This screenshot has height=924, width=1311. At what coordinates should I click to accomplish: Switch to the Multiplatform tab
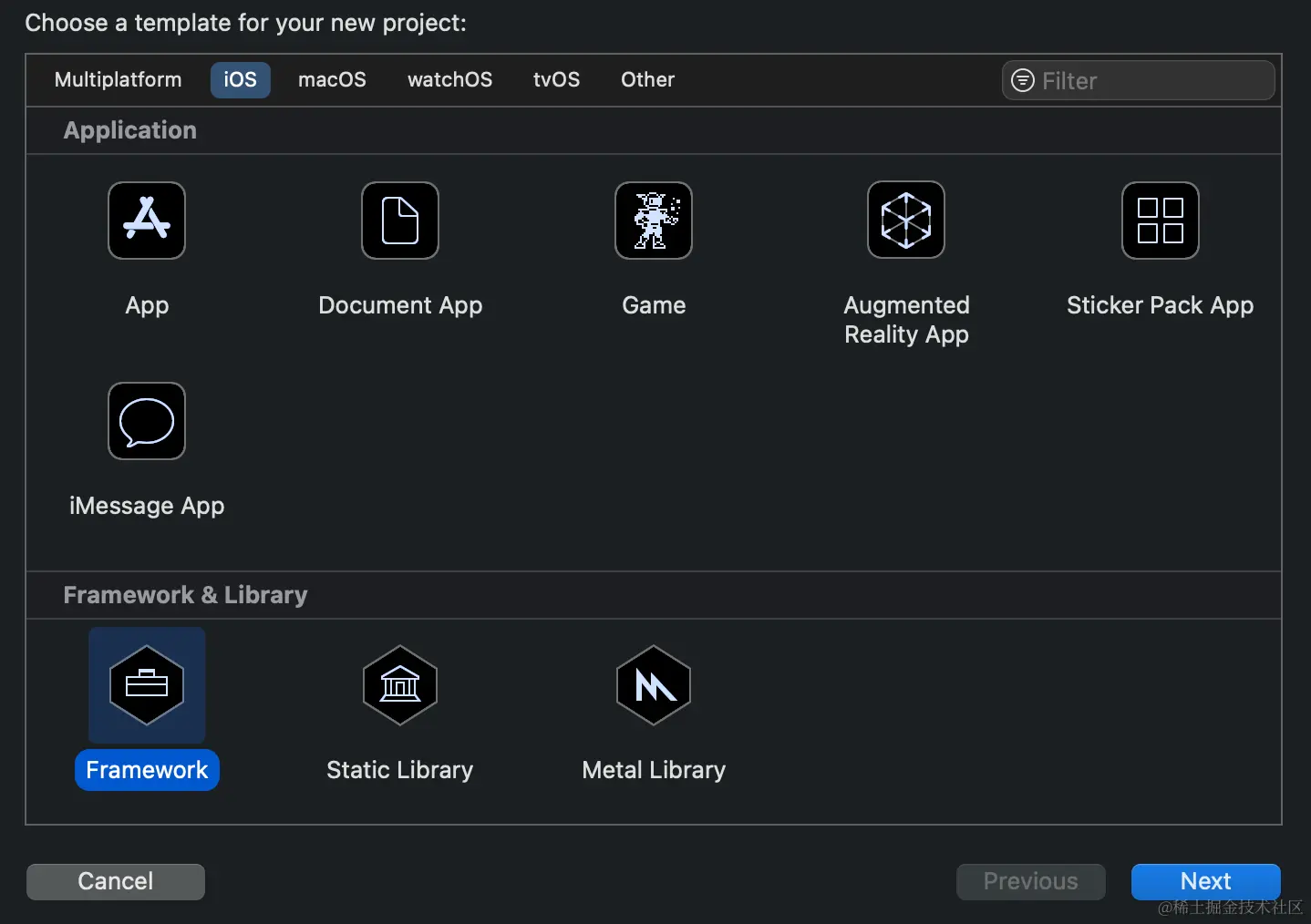click(x=118, y=80)
